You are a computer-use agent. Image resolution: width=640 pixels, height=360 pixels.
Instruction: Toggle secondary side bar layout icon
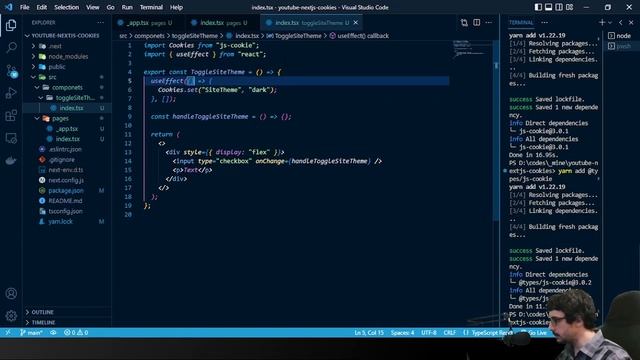point(559,7)
